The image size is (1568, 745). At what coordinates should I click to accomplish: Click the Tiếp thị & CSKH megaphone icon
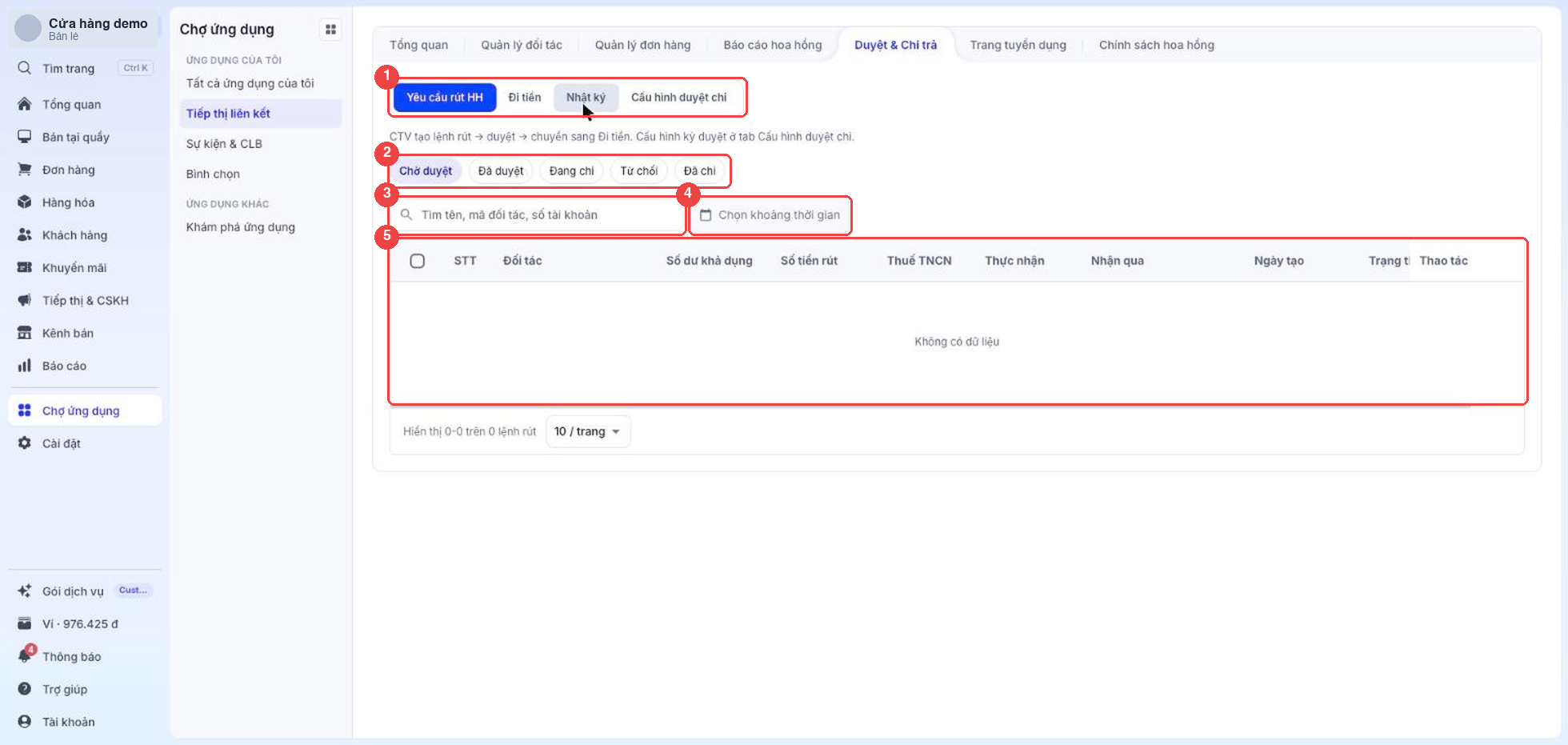coord(25,300)
